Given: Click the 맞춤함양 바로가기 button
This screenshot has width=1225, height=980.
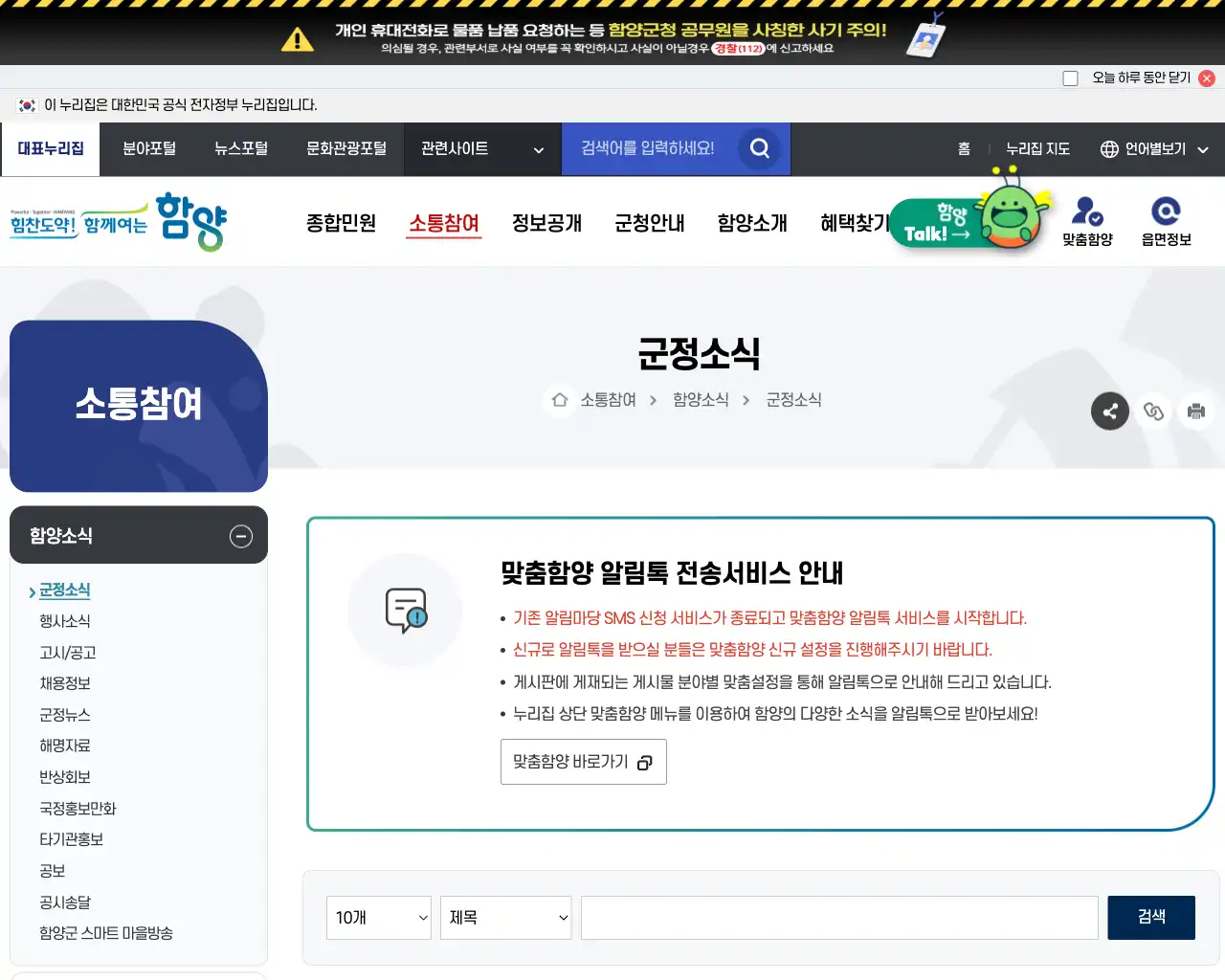Looking at the screenshot, I should 583,762.
